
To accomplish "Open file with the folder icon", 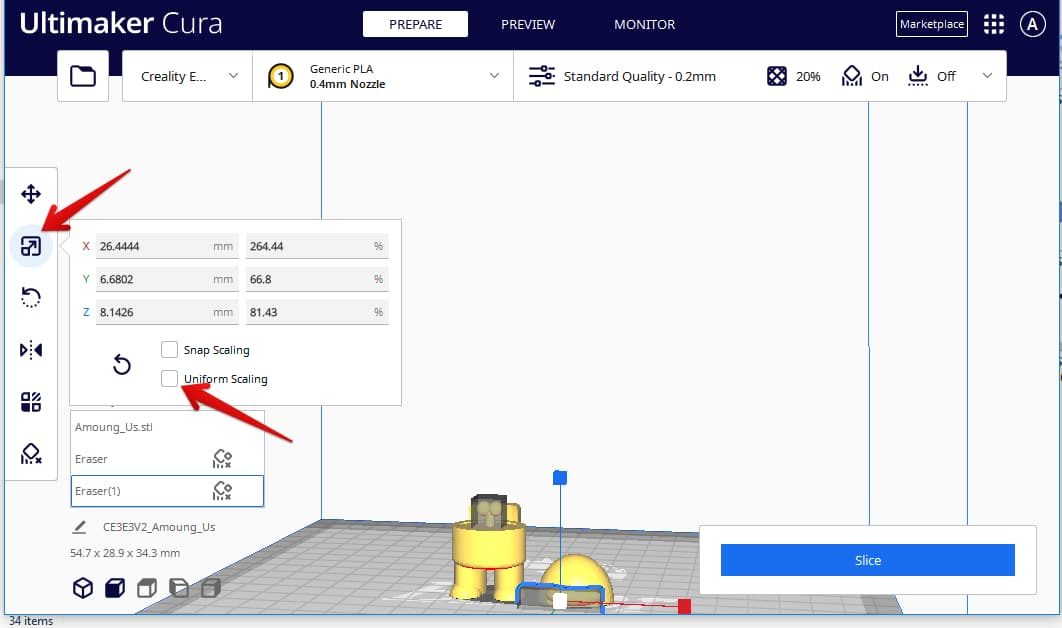I will tap(83, 76).
